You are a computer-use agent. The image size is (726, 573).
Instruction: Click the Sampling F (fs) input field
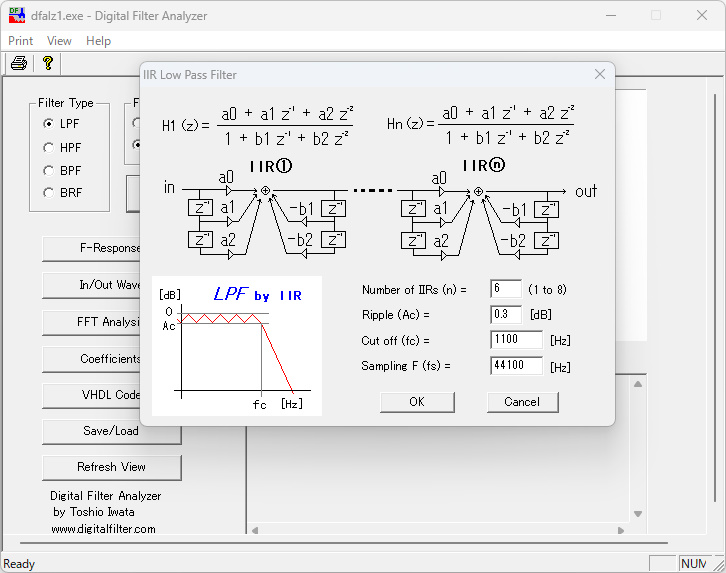tap(516, 366)
